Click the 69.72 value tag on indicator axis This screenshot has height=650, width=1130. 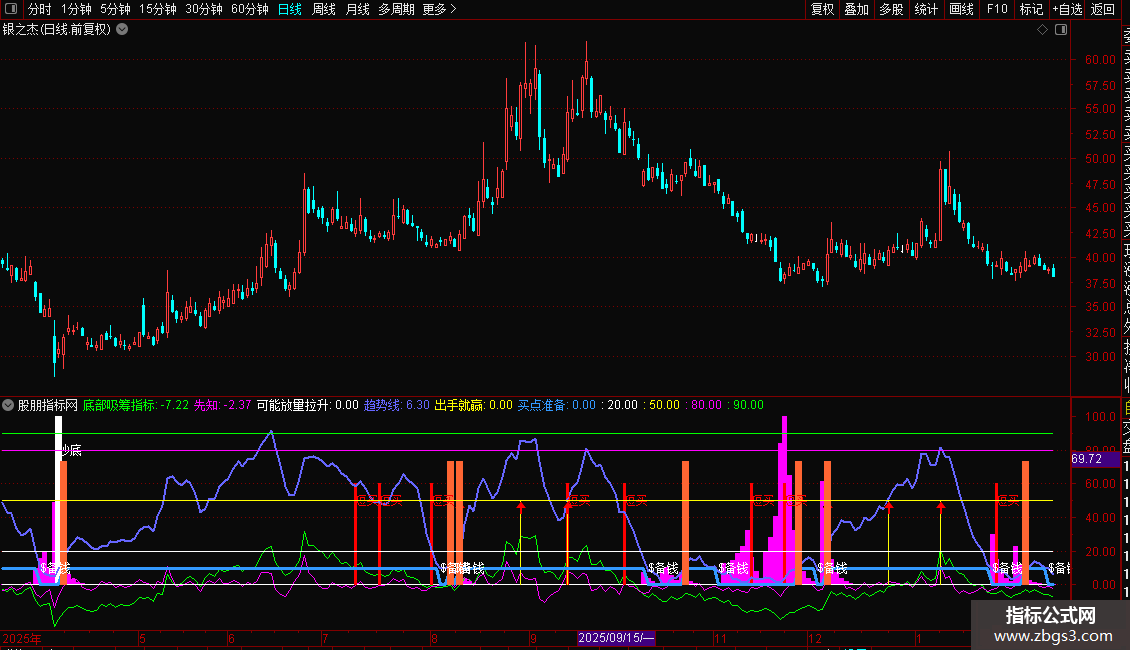1085,459
